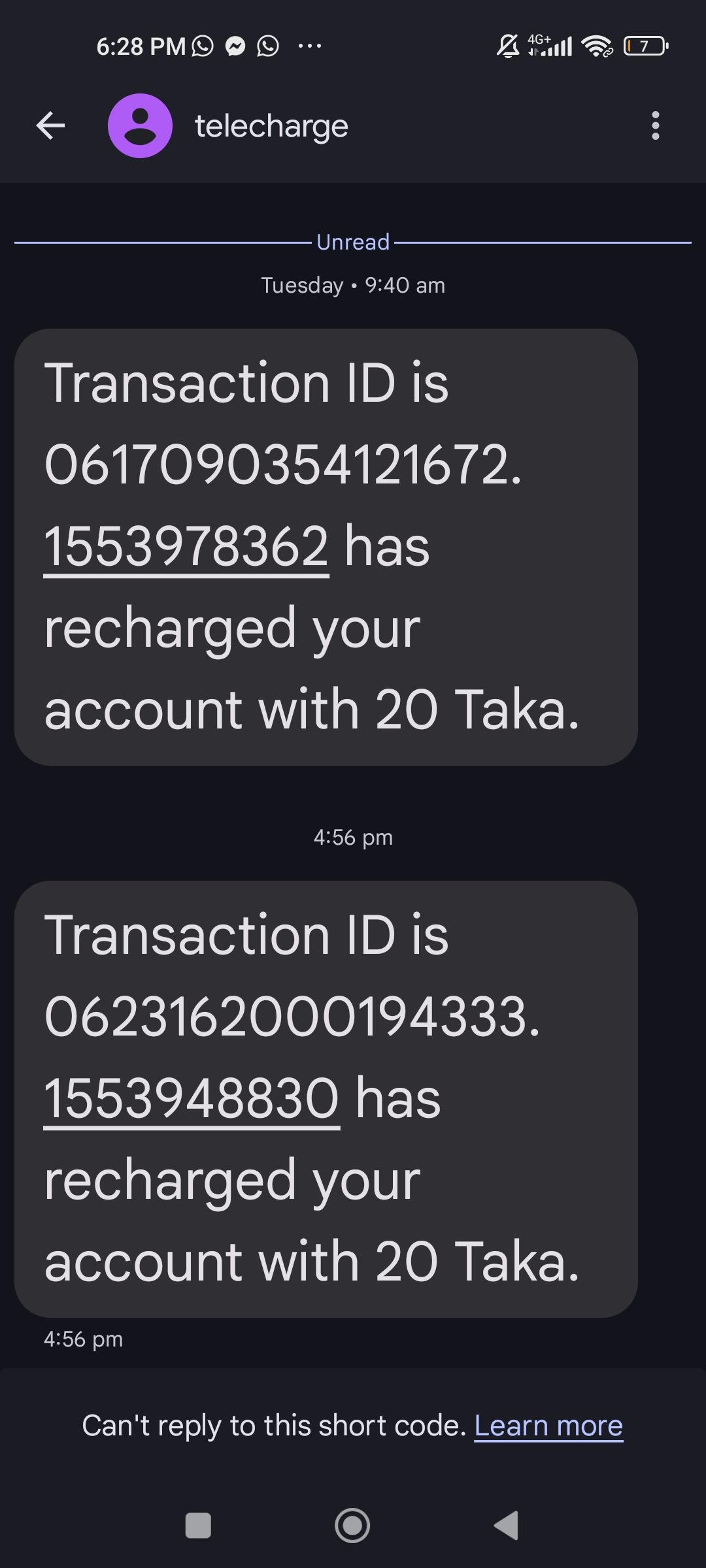Screen dimensions: 706x1568
Task: Tap the underlined number 1553978362
Action: (x=186, y=547)
